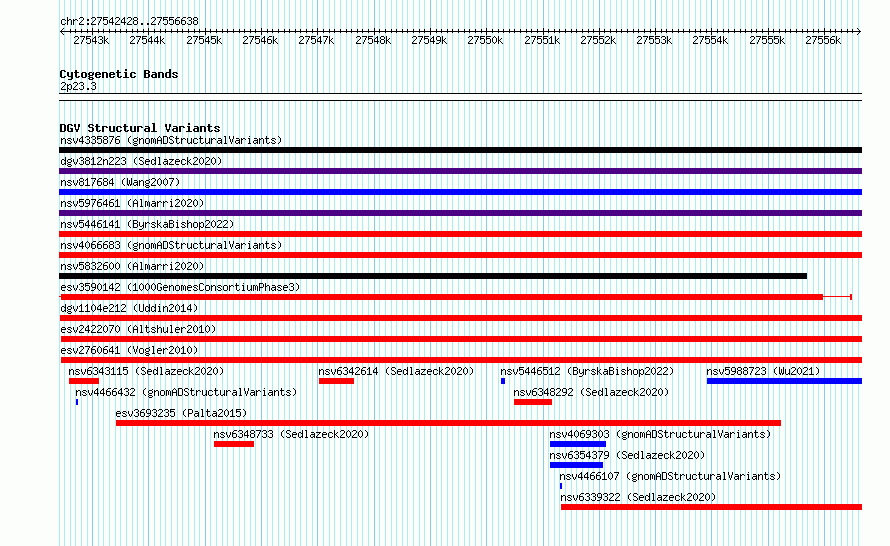
Task: Click the 27556k ruler tick label
Action: pyautogui.click(x=823, y=41)
